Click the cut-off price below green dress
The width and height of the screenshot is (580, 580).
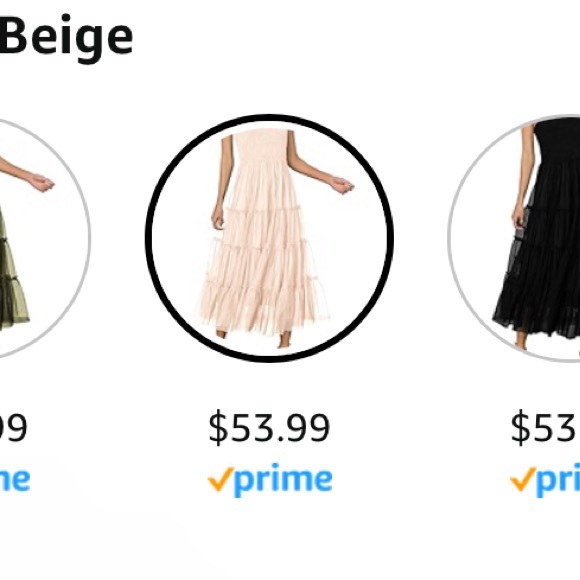coord(14,428)
